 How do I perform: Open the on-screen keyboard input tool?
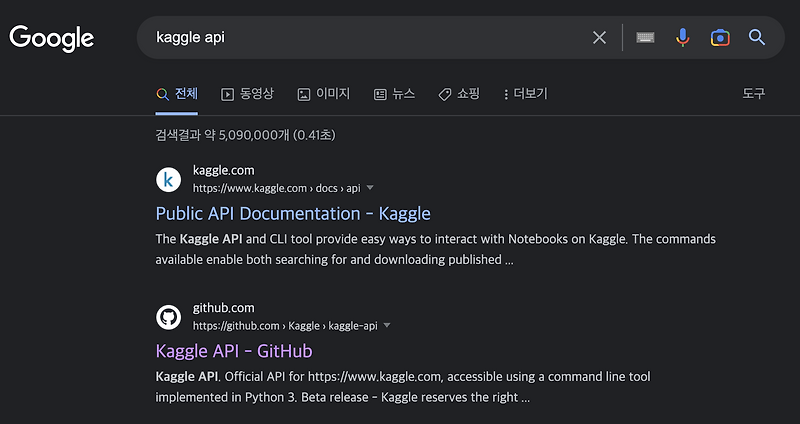(645, 38)
